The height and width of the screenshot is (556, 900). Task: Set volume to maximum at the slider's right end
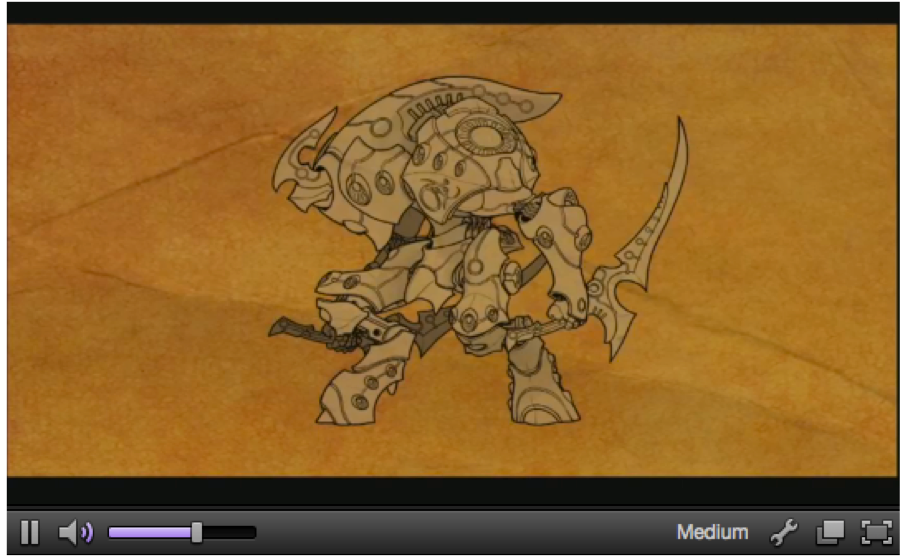(253, 532)
